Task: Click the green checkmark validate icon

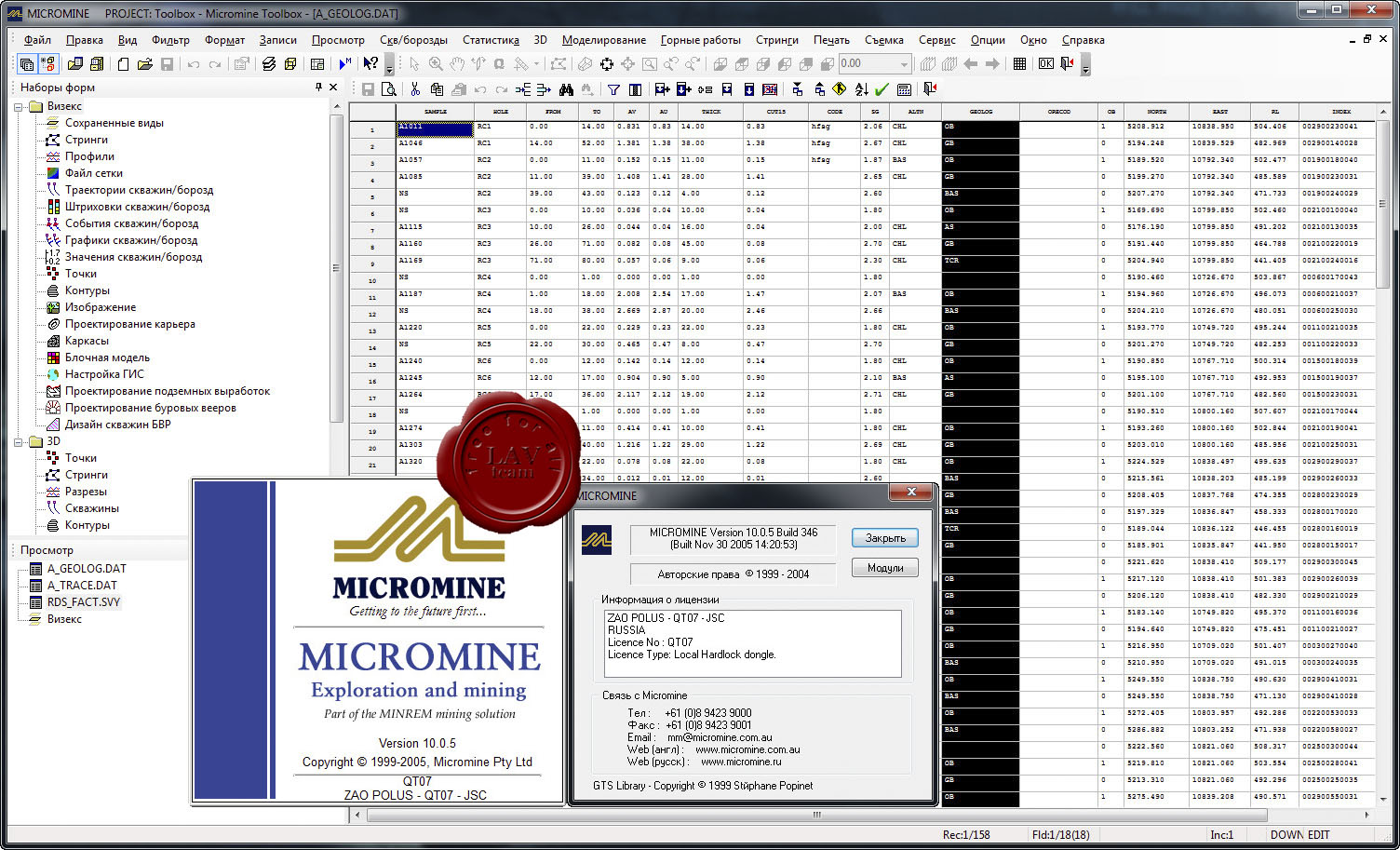Action: point(882,89)
